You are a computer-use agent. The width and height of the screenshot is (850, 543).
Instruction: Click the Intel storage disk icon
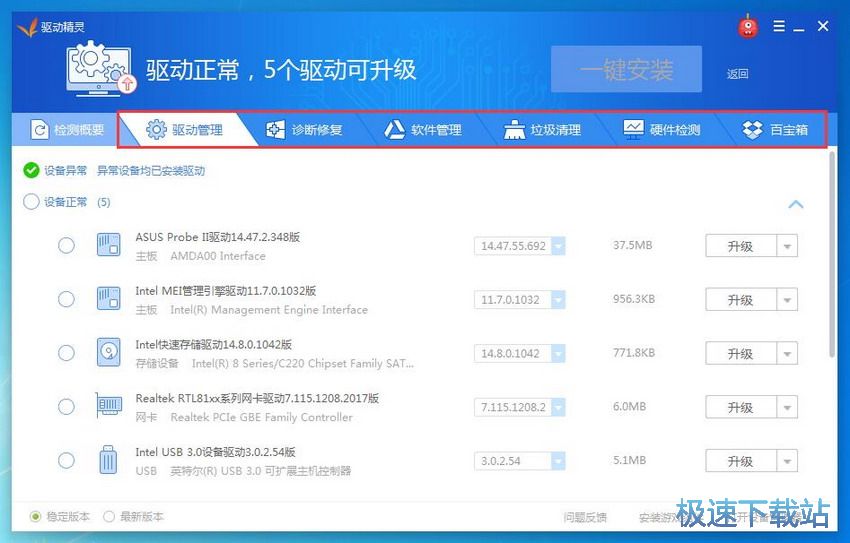click(108, 352)
